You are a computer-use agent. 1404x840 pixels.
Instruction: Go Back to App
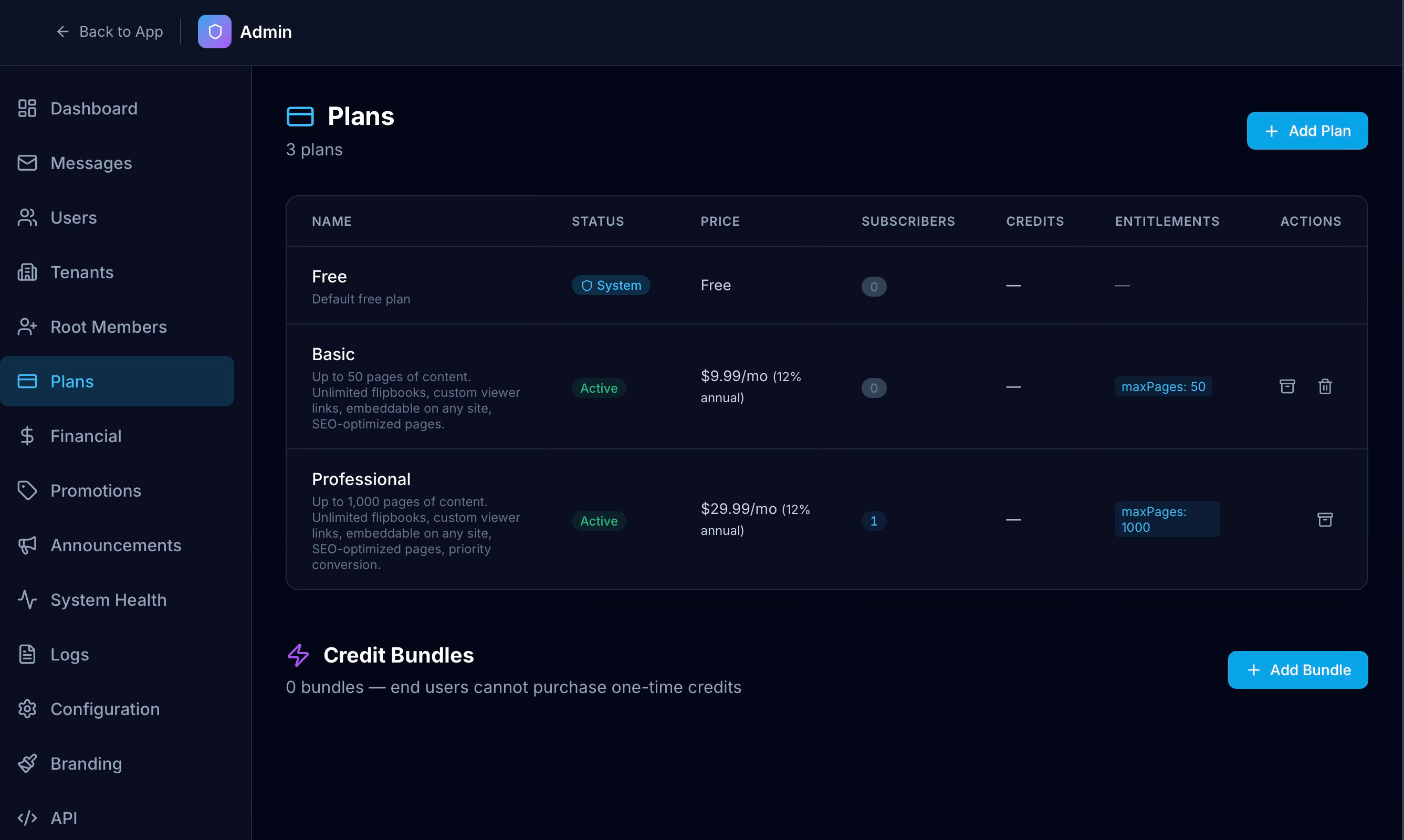click(110, 31)
